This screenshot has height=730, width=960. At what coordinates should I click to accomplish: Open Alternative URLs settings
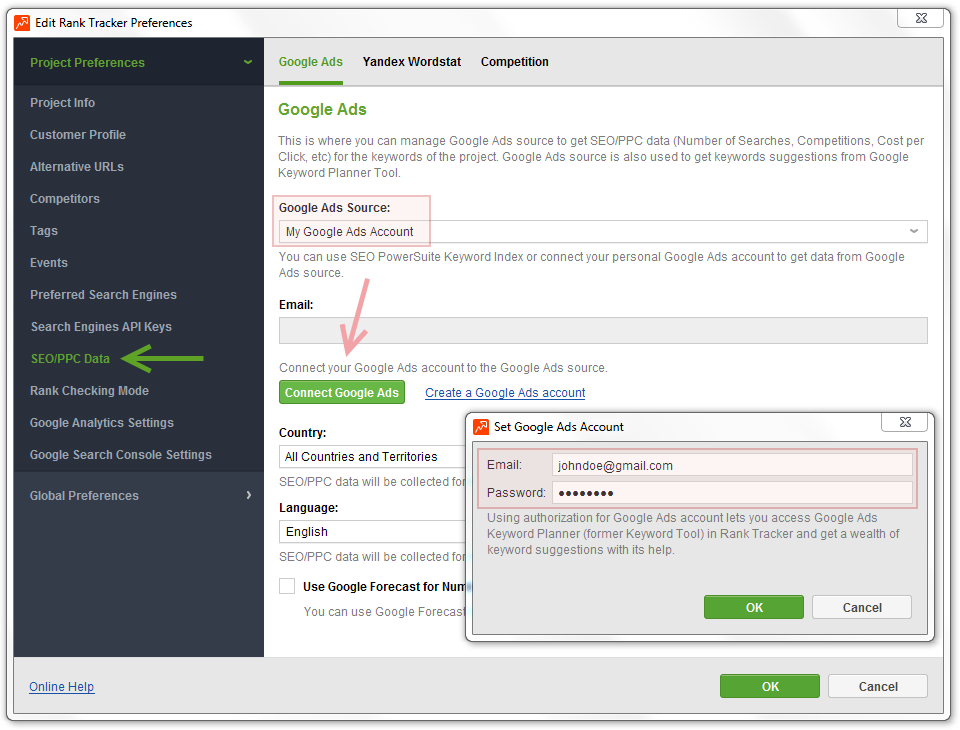coord(77,167)
